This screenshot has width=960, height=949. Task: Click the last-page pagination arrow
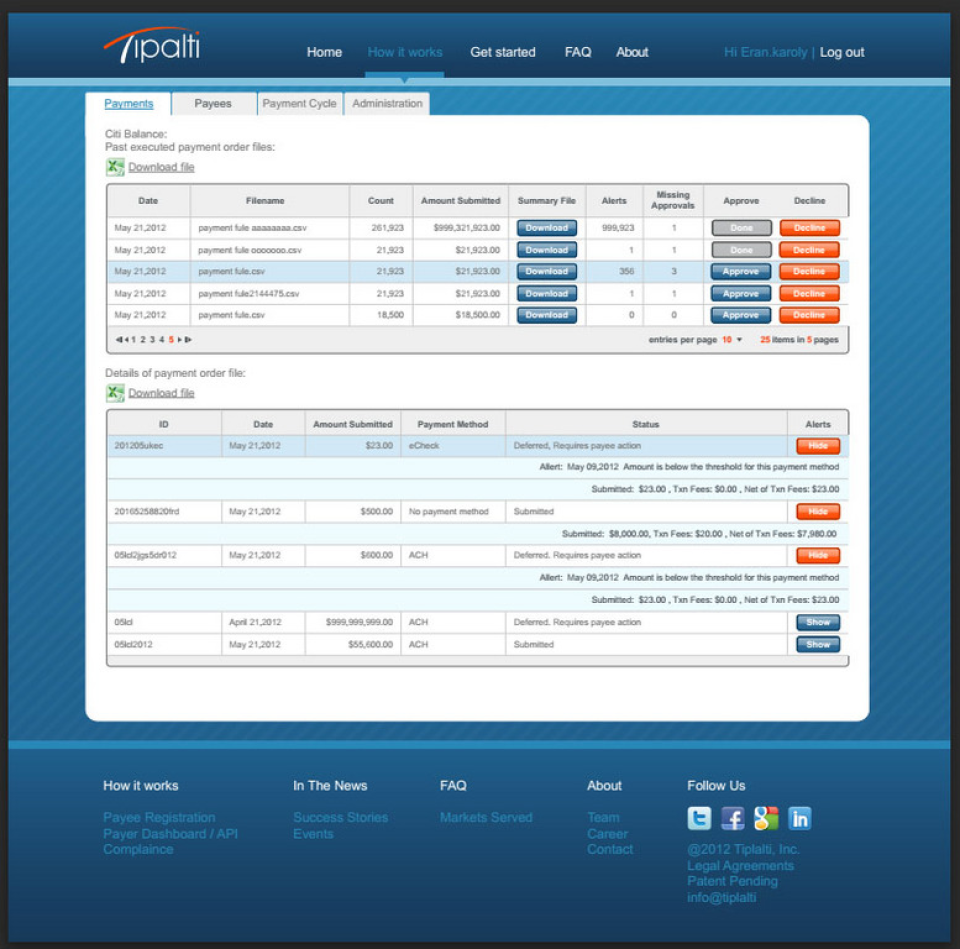tap(187, 341)
